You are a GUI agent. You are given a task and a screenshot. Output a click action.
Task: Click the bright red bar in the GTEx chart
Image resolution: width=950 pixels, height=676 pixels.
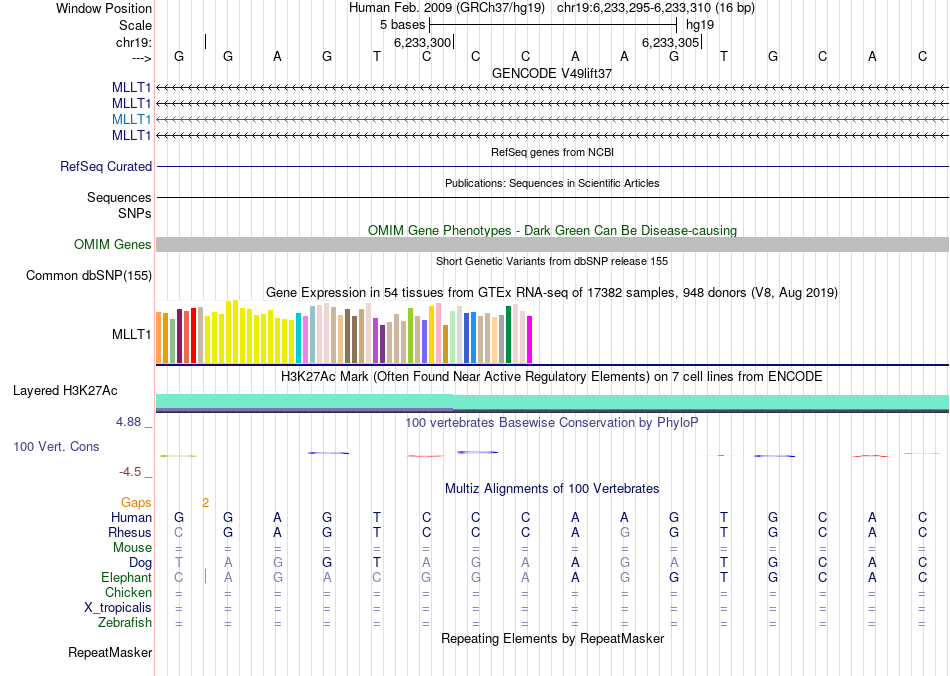[x=193, y=336]
